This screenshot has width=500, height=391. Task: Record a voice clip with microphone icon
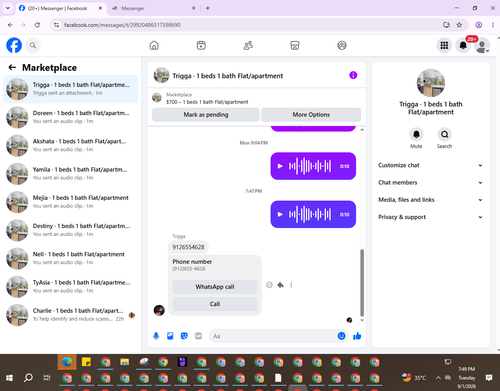click(156, 336)
